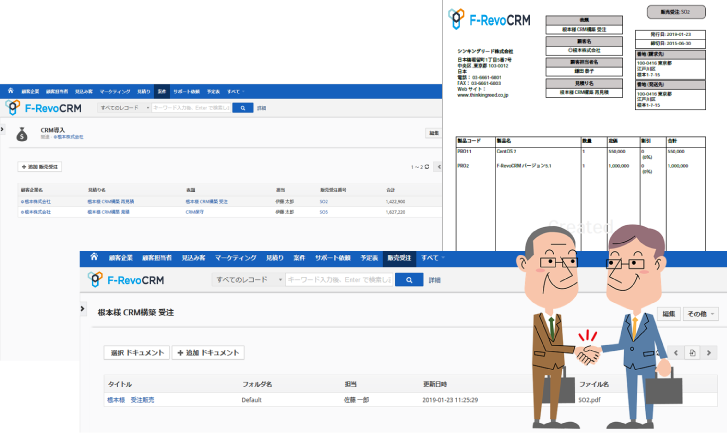Image resolution: width=727 pixels, height=448 pixels.
Task: Click the 更新日時 column header
Action: [435, 384]
